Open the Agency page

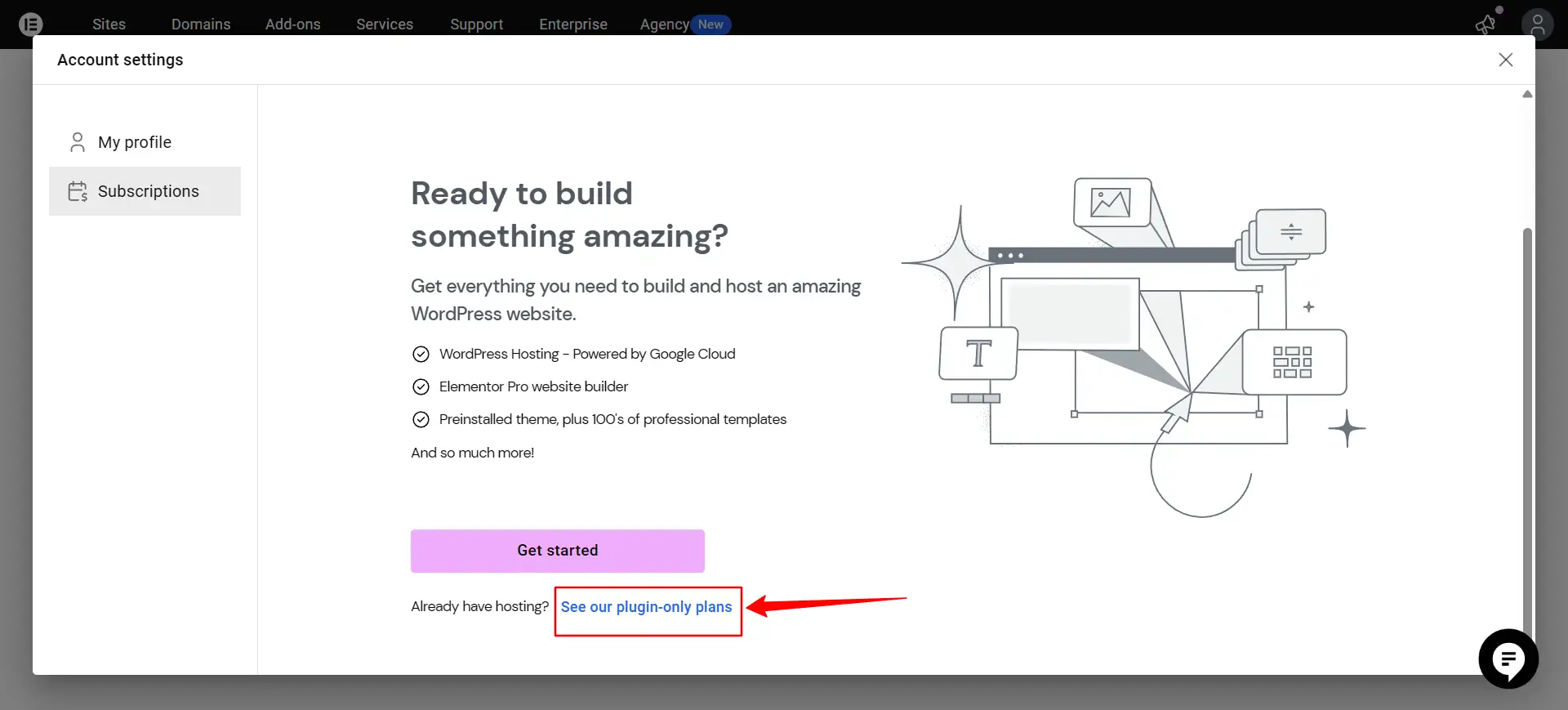point(665,25)
